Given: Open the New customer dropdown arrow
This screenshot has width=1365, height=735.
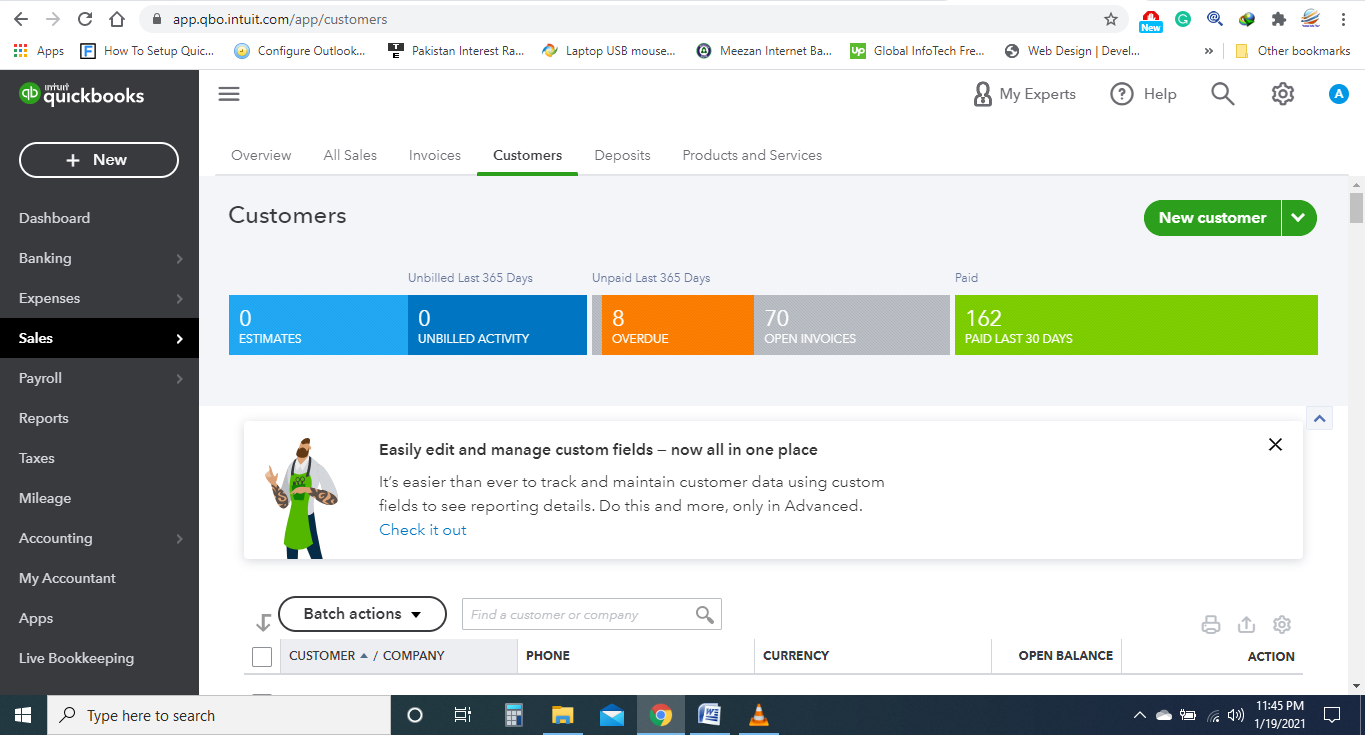Looking at the screenshot, I should 1299,218.
